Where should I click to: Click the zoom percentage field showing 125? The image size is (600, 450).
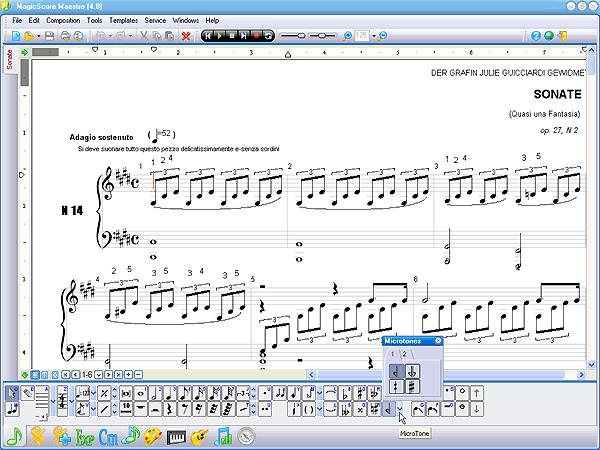coord(362,36)
